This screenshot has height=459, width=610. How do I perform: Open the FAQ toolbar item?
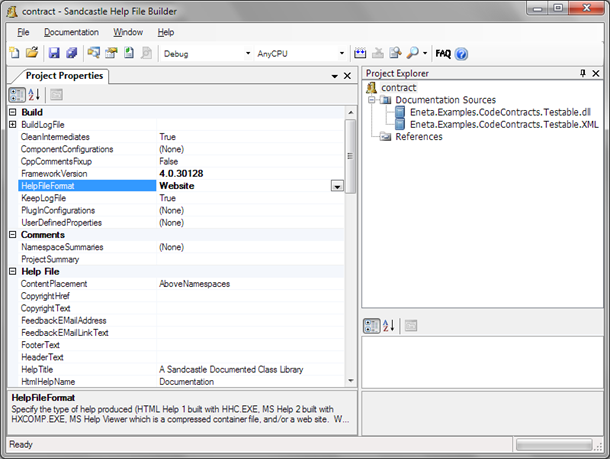(443, 53)
